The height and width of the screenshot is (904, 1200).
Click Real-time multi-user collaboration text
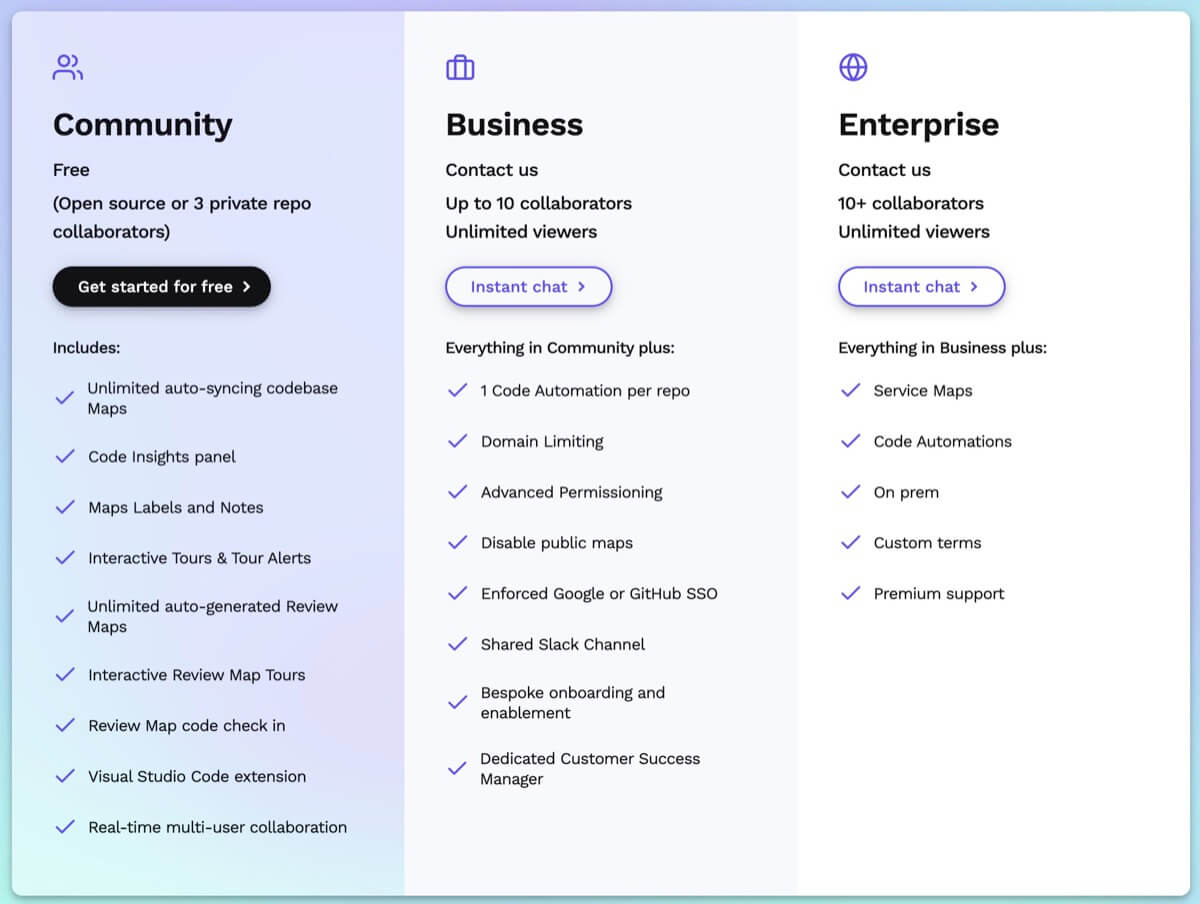click(217, 827)
